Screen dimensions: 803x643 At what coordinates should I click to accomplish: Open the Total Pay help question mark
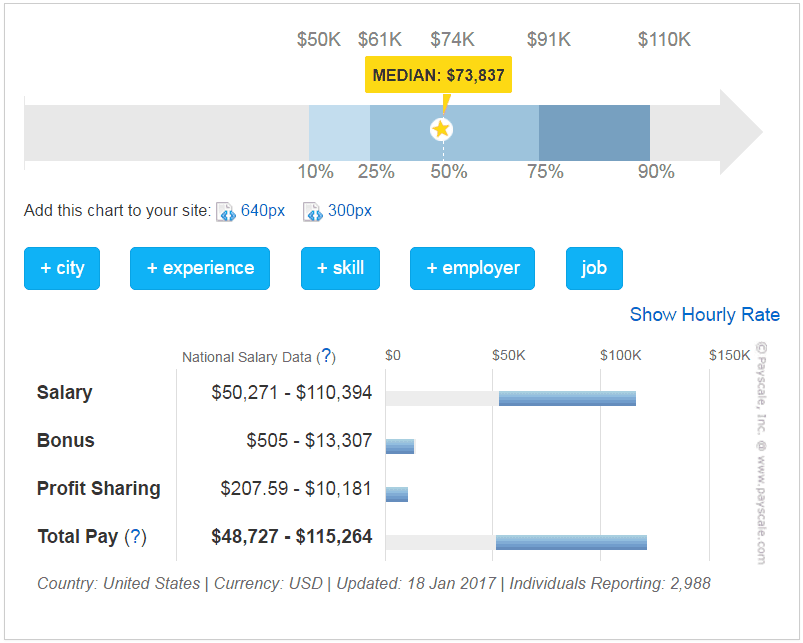pos(135,537)
